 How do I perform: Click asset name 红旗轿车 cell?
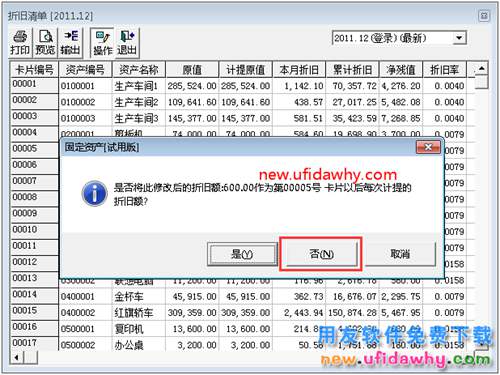coord(139,313)
